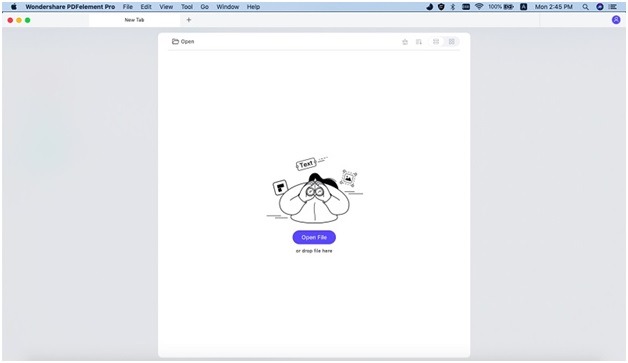Click the purple Open File button
The image size is (628, 363).
click(314, 237)
